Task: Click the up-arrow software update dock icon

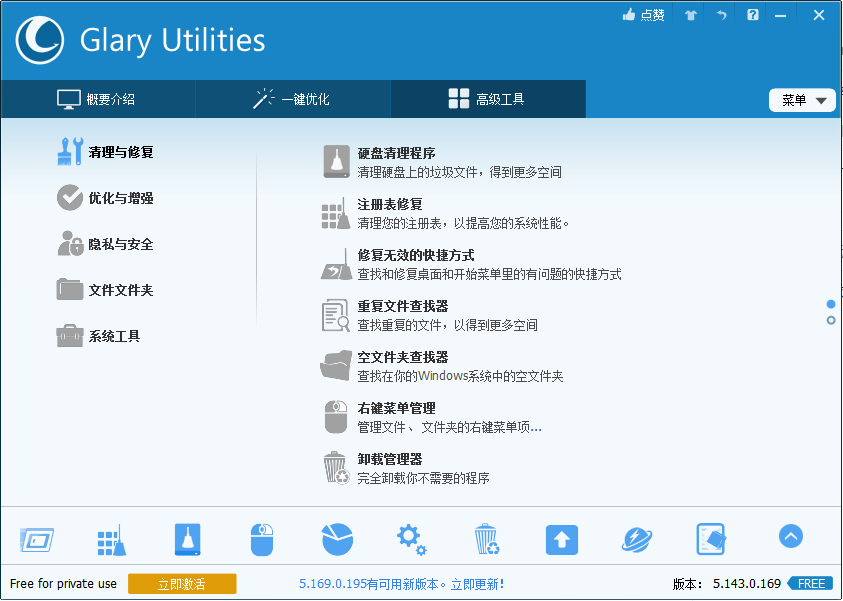Action: (562, 540)
